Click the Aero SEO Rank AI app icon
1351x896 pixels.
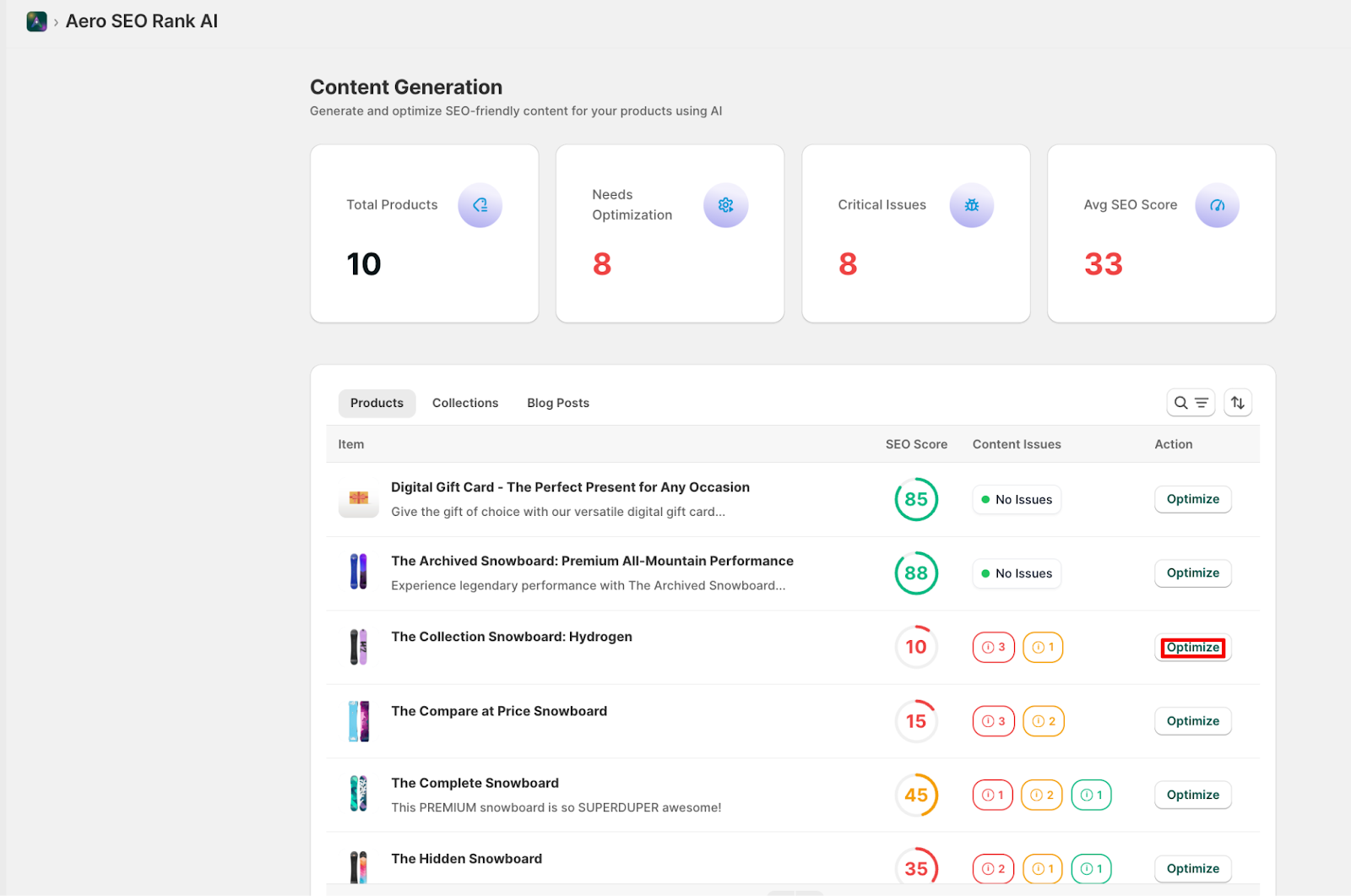(x=36, y=22)
